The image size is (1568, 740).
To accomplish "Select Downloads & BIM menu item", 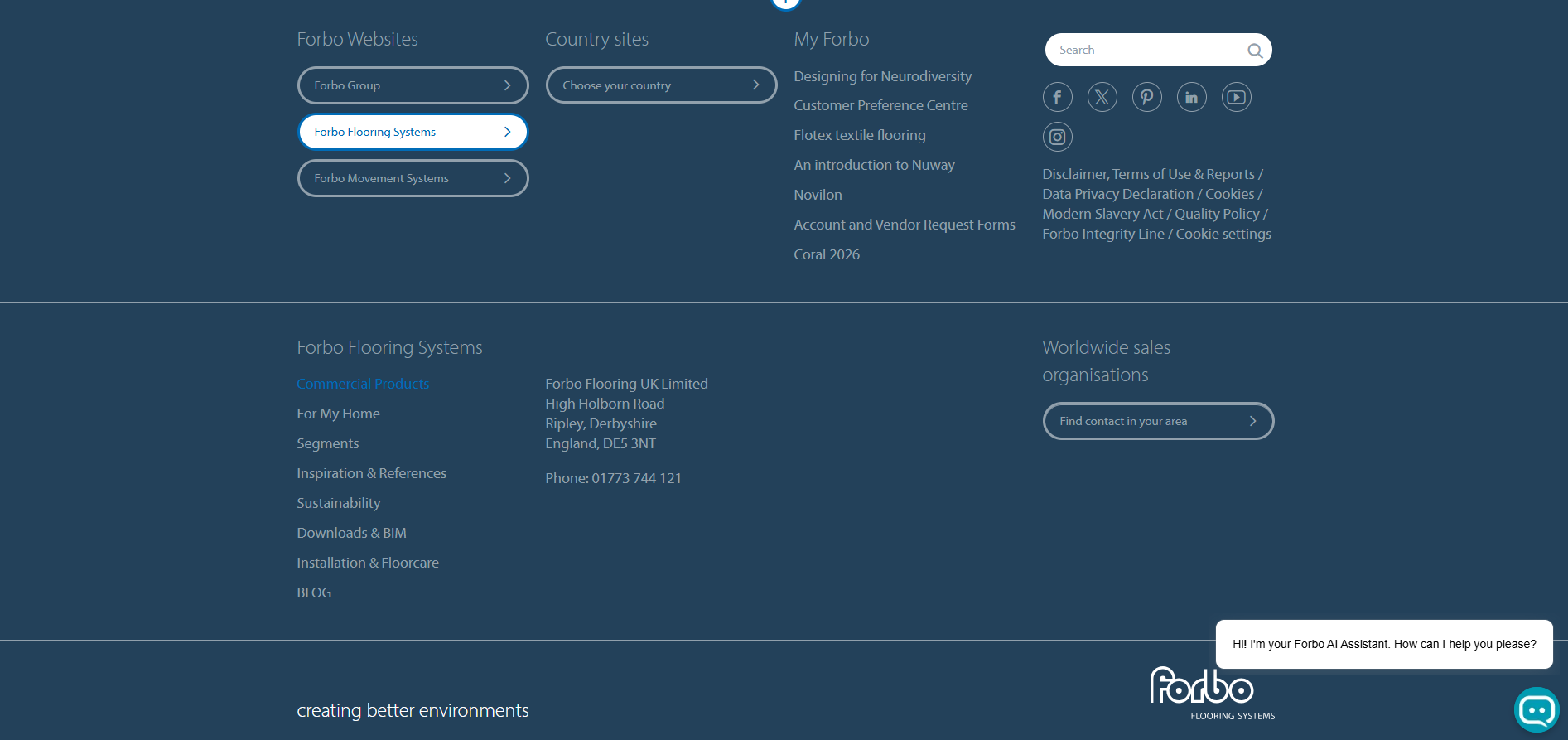I will pyautogui.click(x=351, y=533).
